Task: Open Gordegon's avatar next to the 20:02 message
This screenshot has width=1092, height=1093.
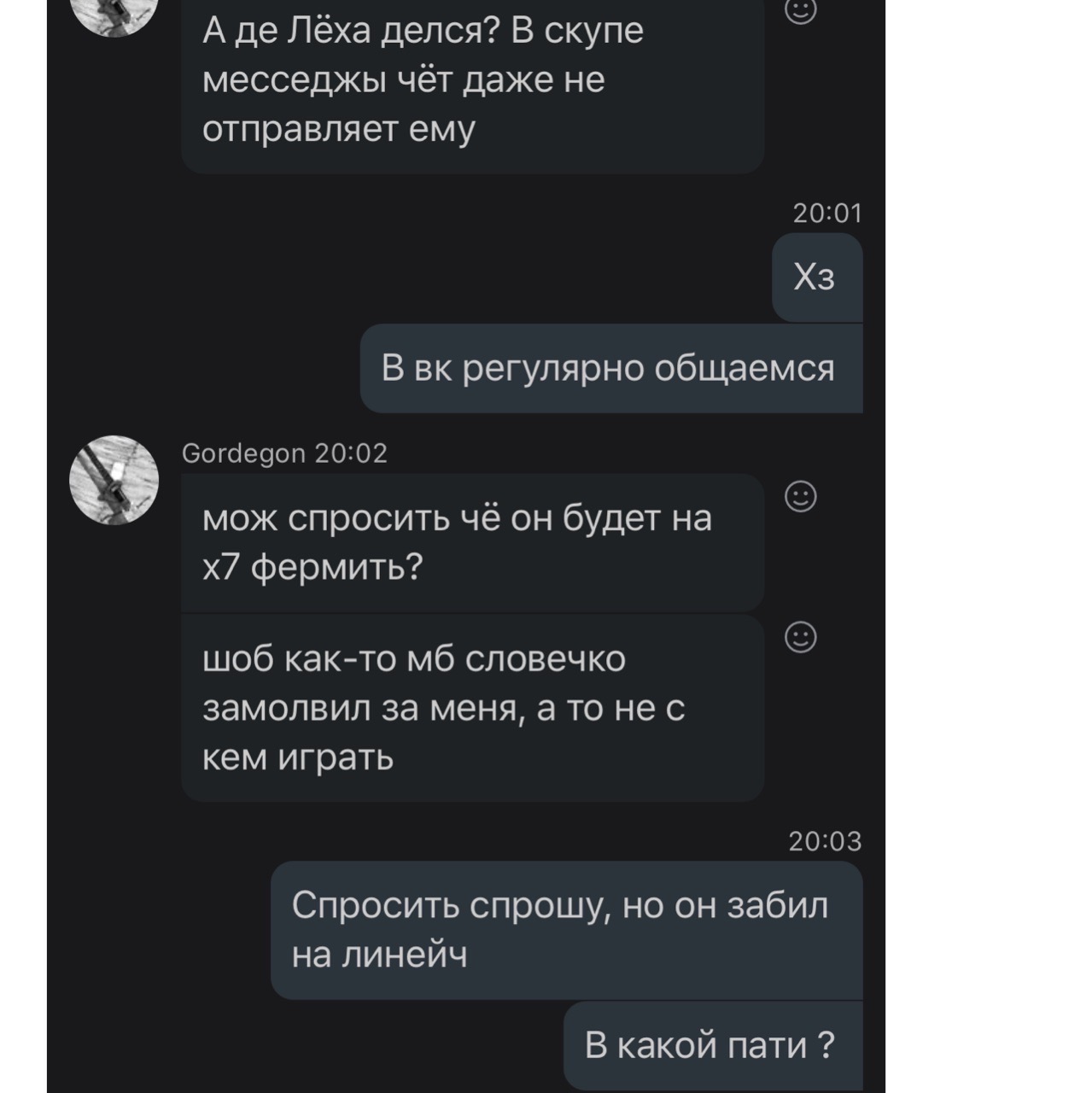Action: click(x=114, y=480)
